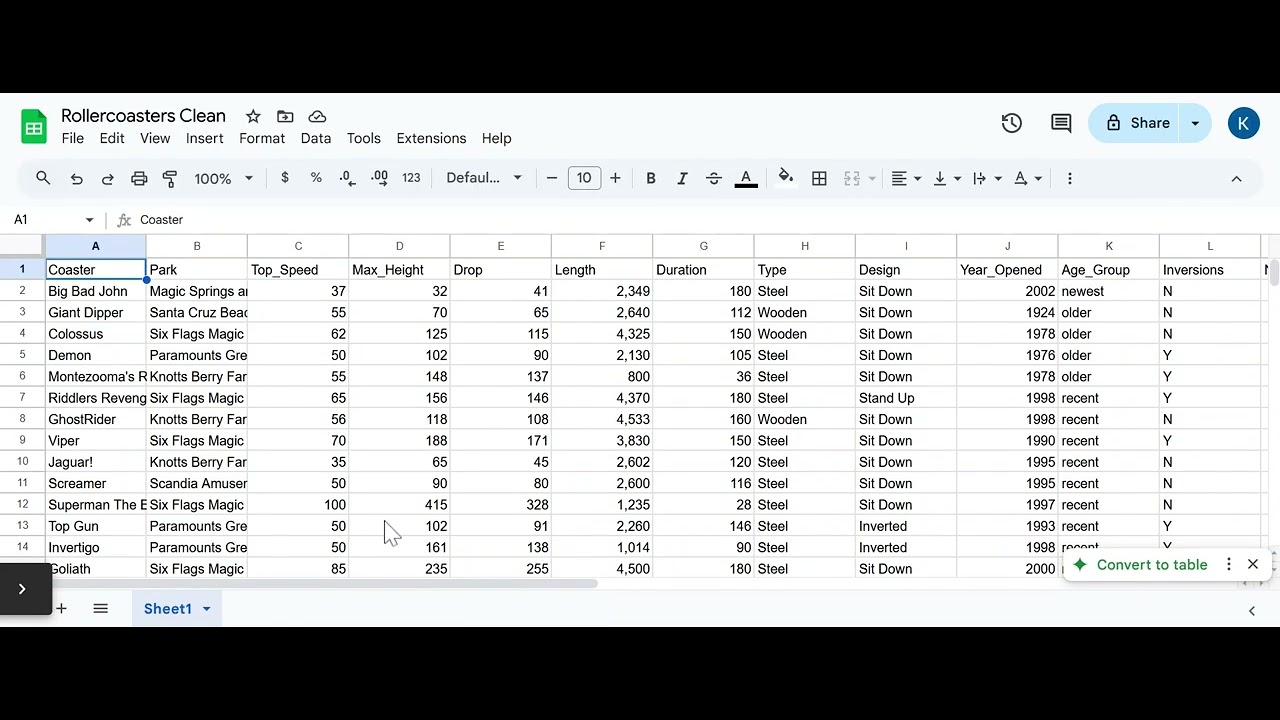
Task: Undo the last action
Action: 76,178
